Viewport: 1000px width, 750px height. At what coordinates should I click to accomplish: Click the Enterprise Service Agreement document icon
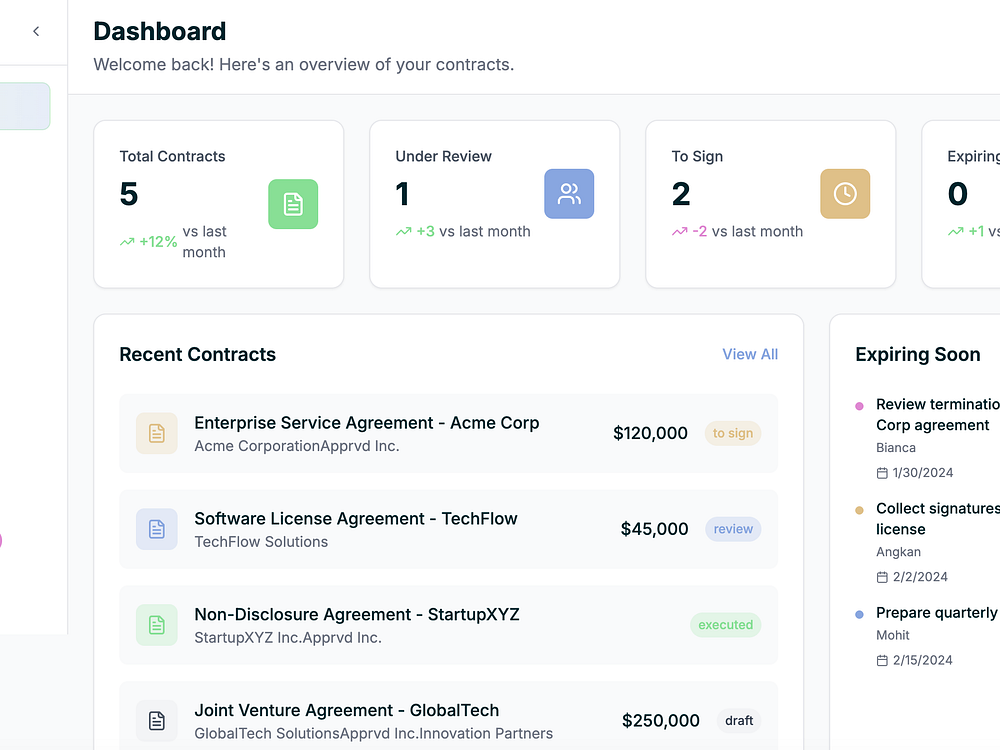[x=157, y=434]
